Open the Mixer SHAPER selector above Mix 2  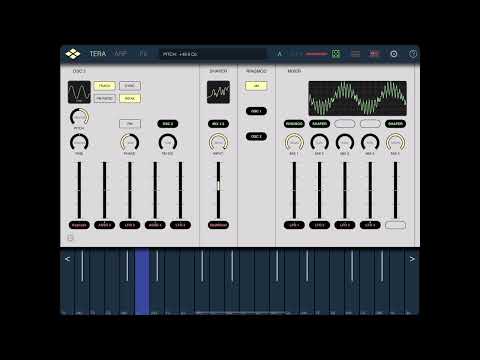click(x=319, y=124)
